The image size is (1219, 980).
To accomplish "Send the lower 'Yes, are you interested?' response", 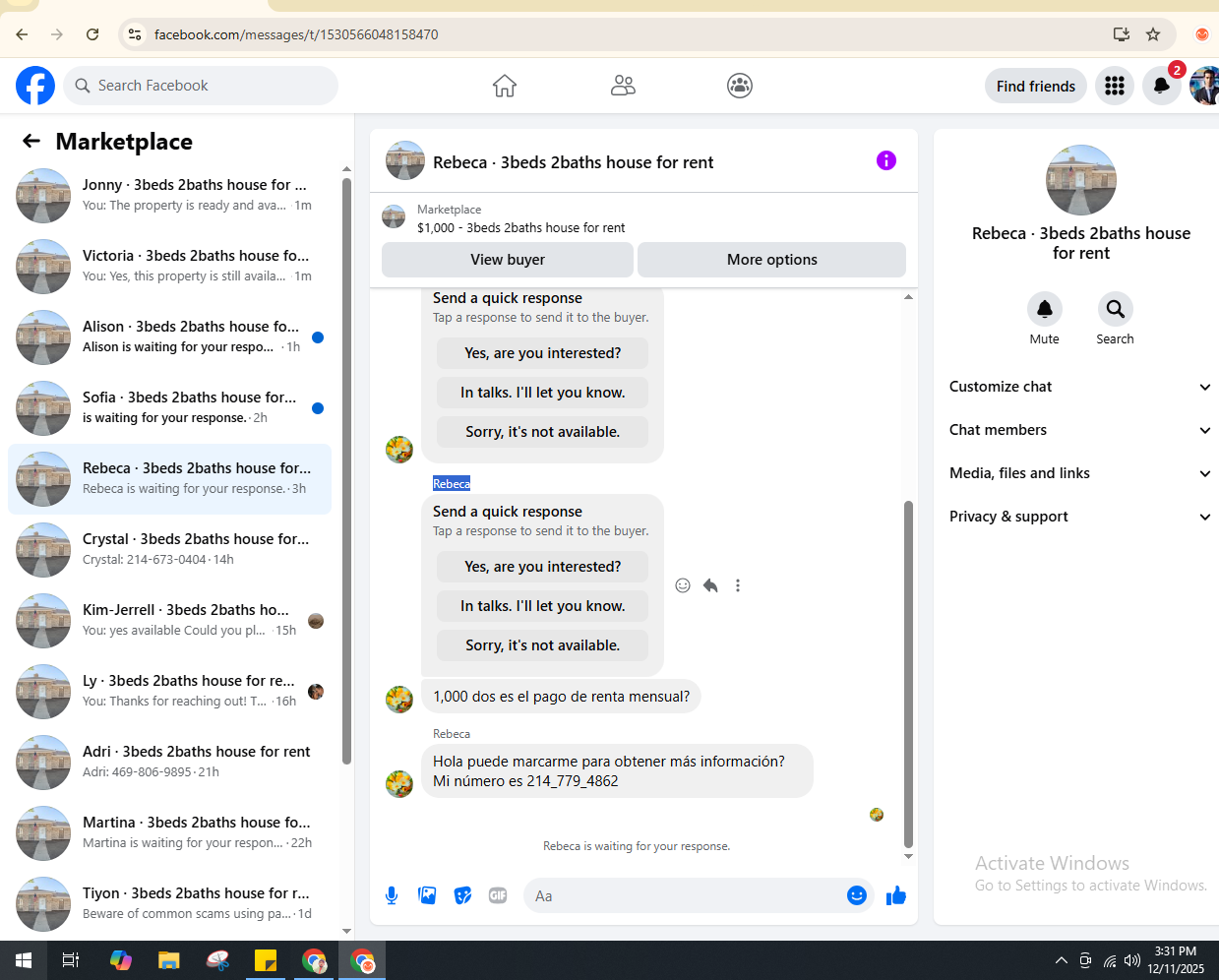I will [543, 567].
